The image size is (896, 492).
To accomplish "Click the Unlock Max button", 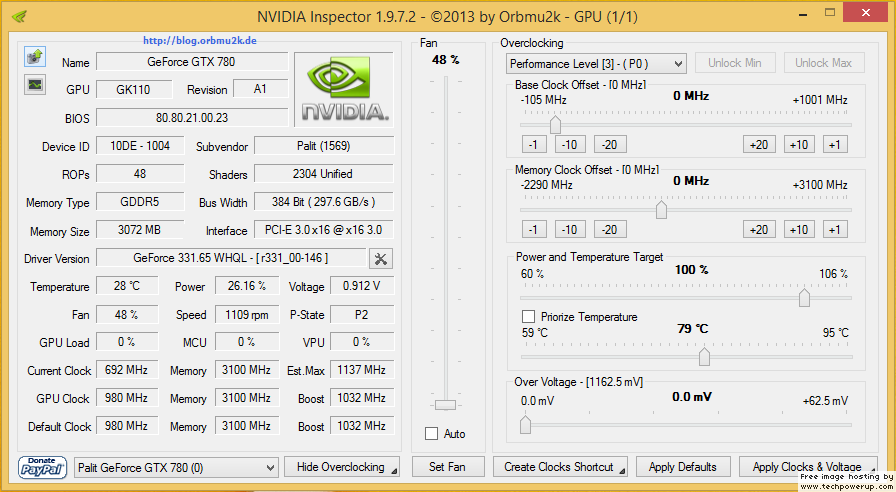I will pyautogui.click(x=823, y=63).
